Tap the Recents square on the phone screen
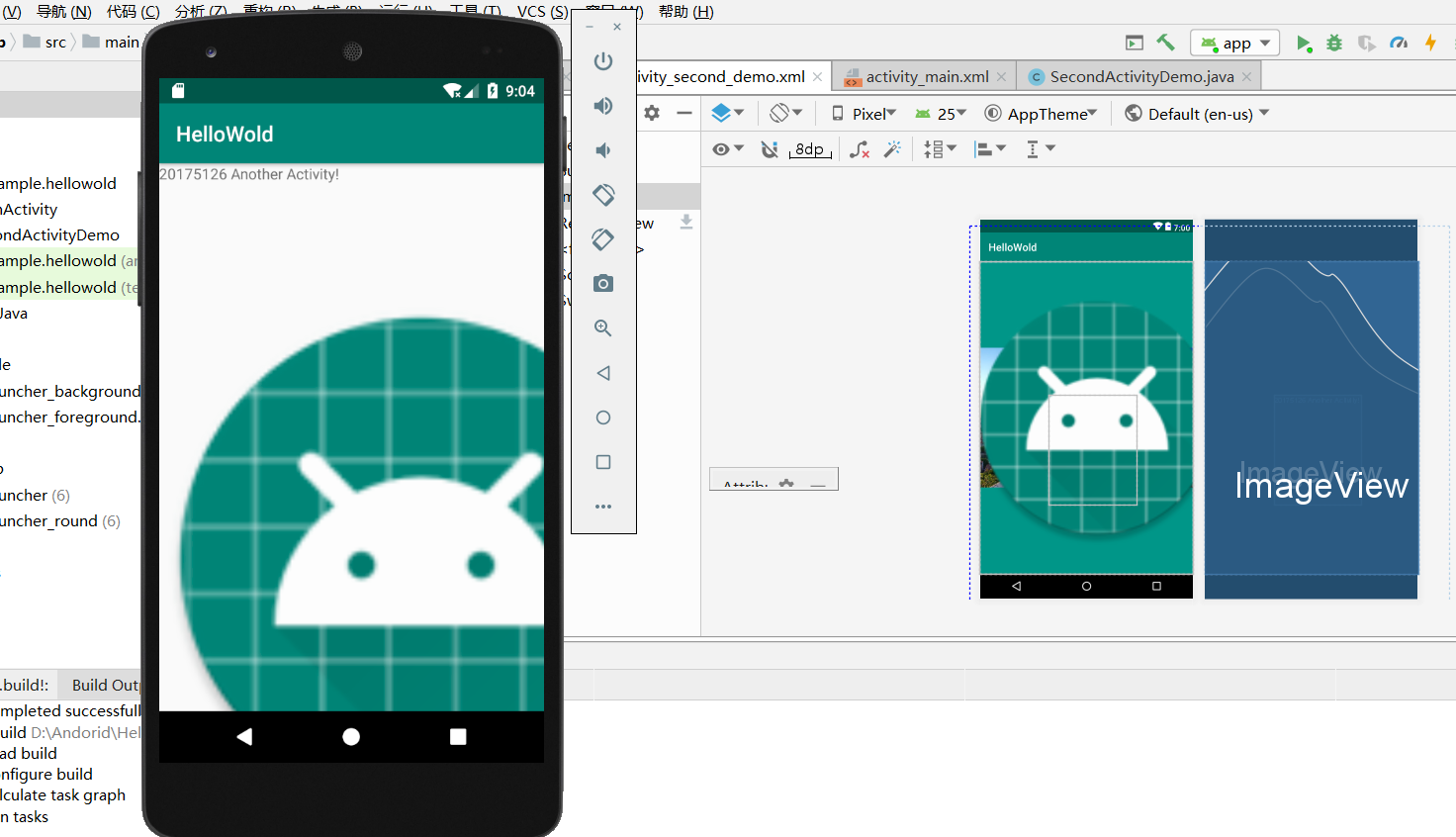This screenshot has width=1456, height=837. click(458, 737)
